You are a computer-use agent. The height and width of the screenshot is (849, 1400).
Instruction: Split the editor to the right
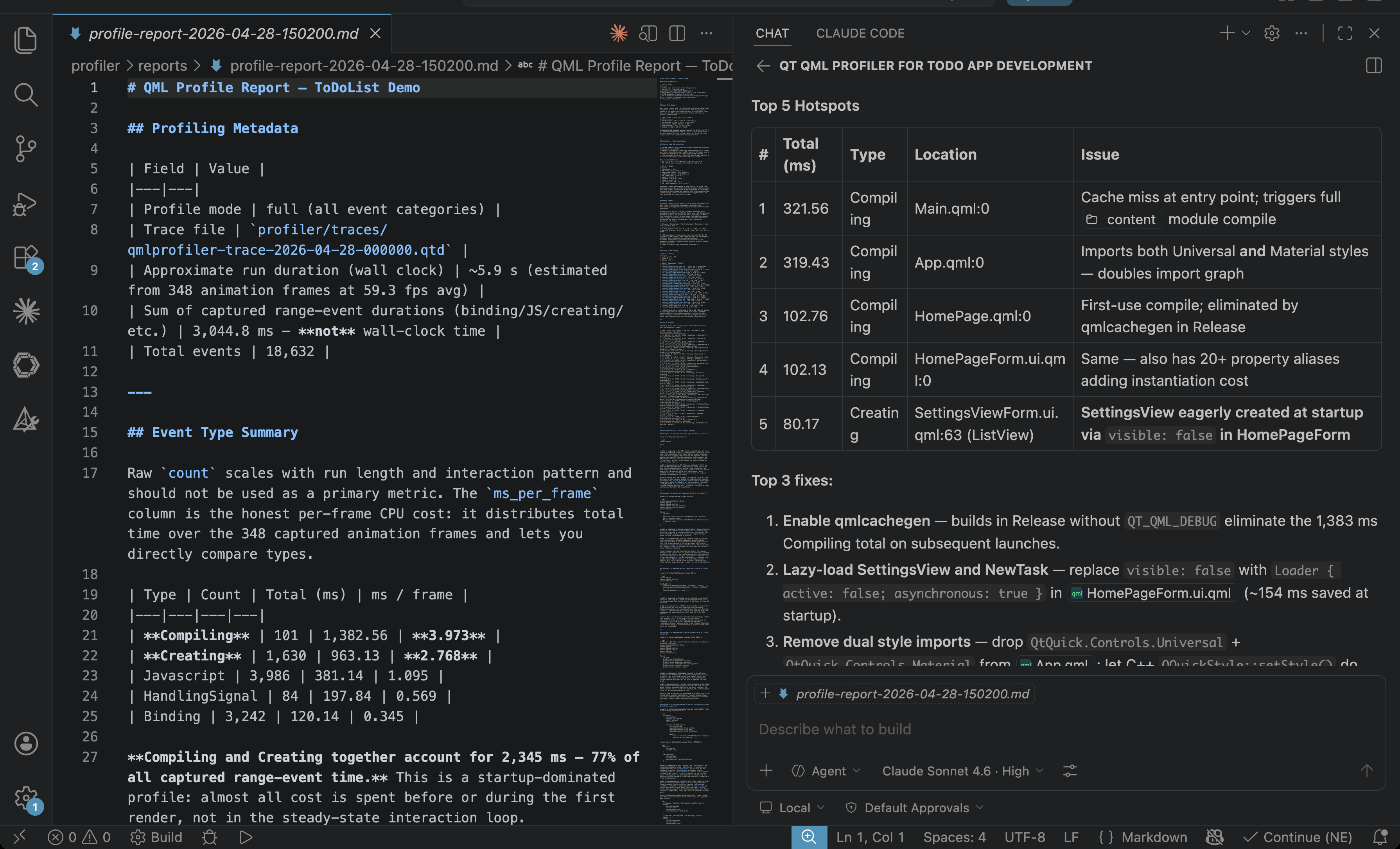[x=677, y=34]
